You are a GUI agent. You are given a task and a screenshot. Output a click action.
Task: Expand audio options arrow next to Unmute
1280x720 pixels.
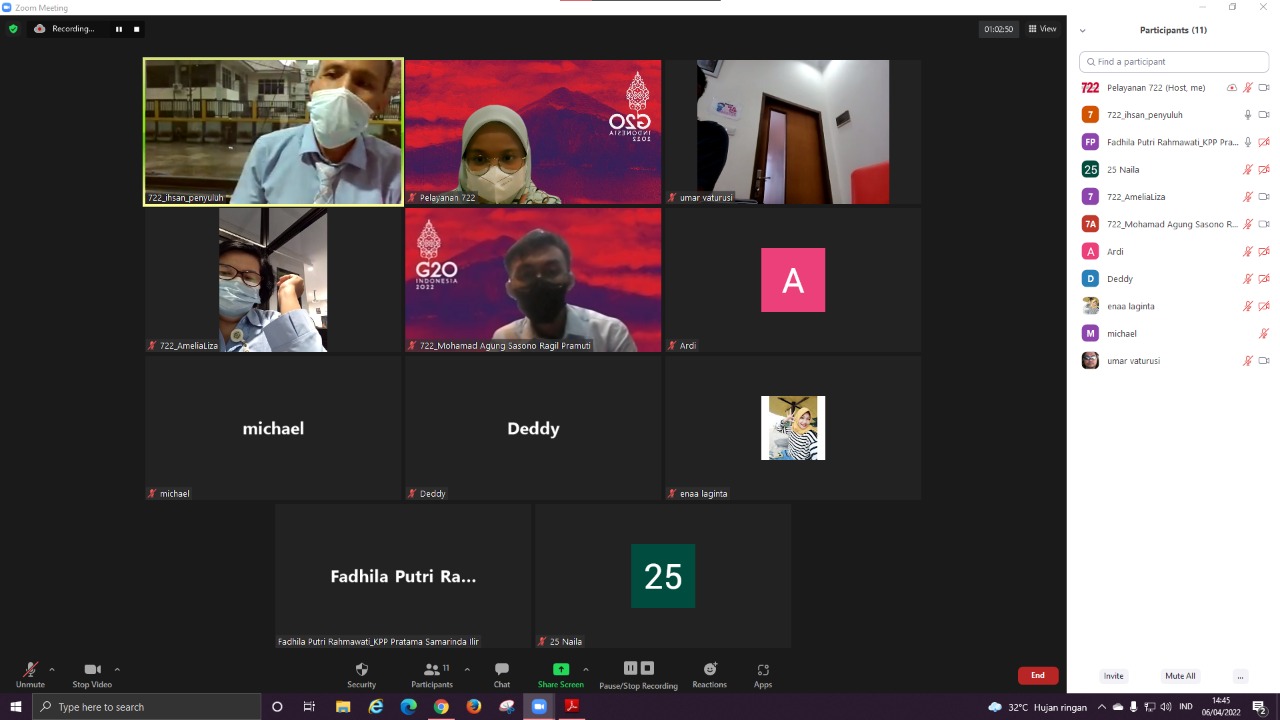52,669
